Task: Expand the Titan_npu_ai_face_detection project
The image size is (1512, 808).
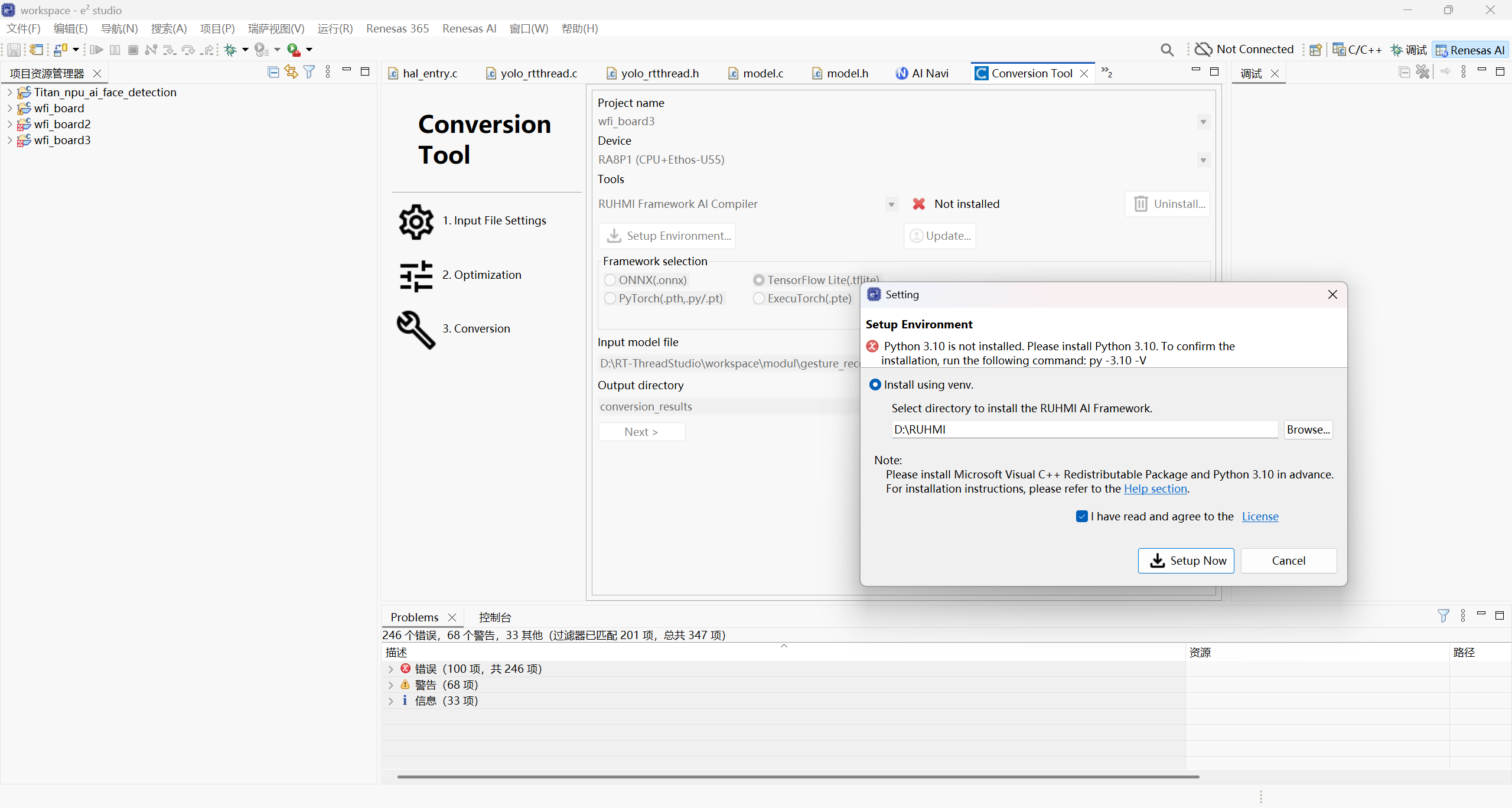Action: click(x=9, y=92)
